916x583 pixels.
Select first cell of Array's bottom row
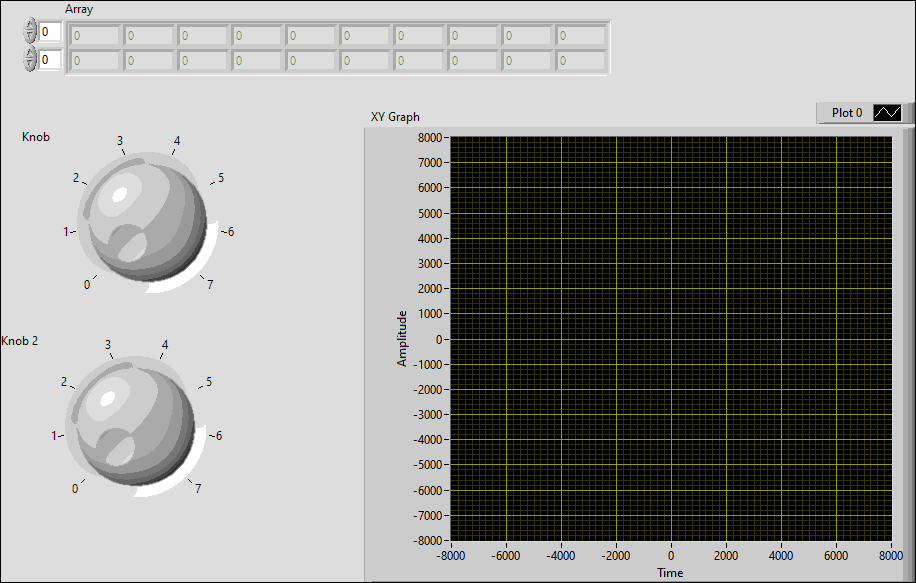pos(95,60)
